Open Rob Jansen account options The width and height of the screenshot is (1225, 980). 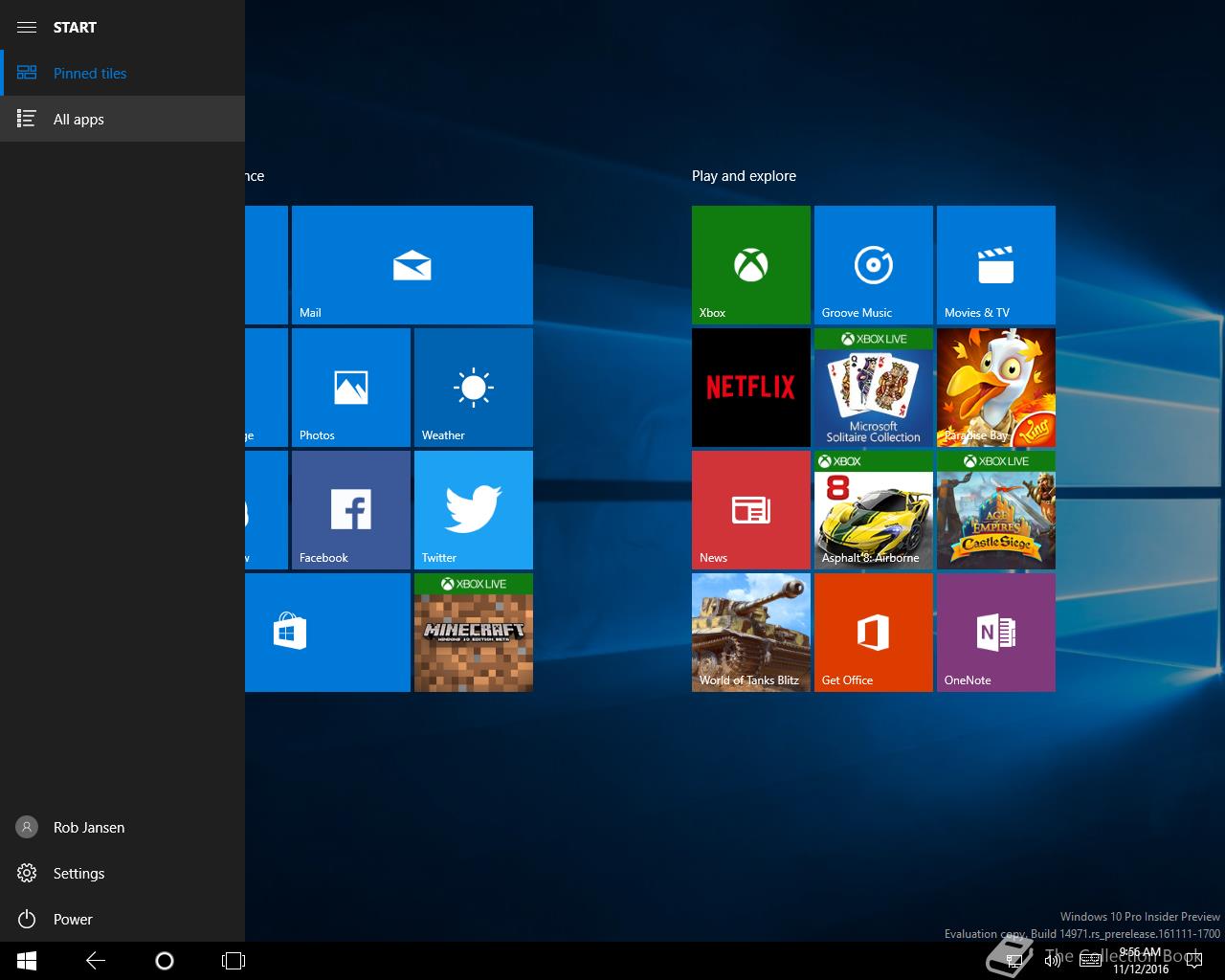click(x=122, y=827)
